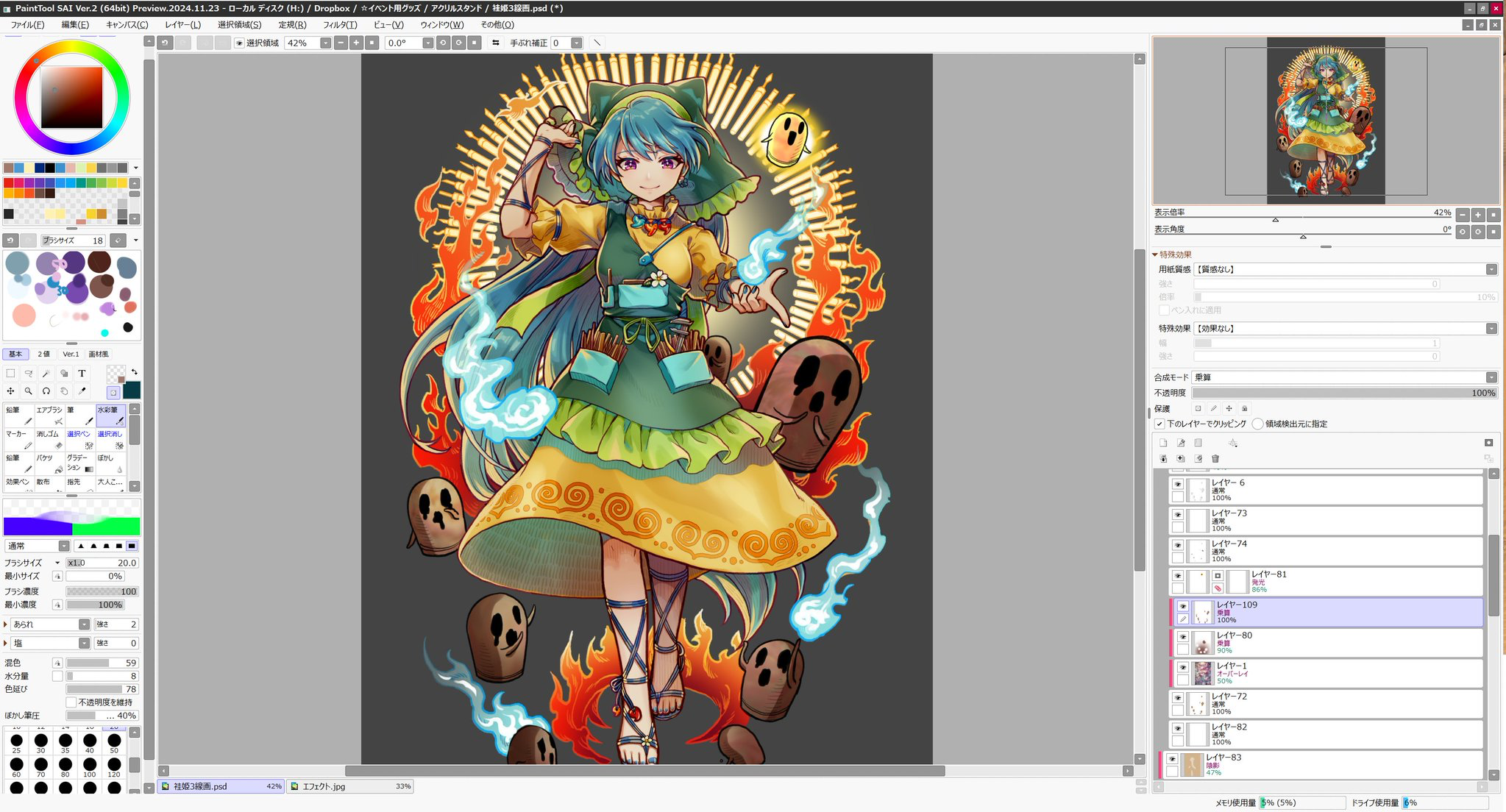This screenshot has width=1506, height=812.
Task: Pick the eyedropper color tool
Action: click(x=82, y=391)
